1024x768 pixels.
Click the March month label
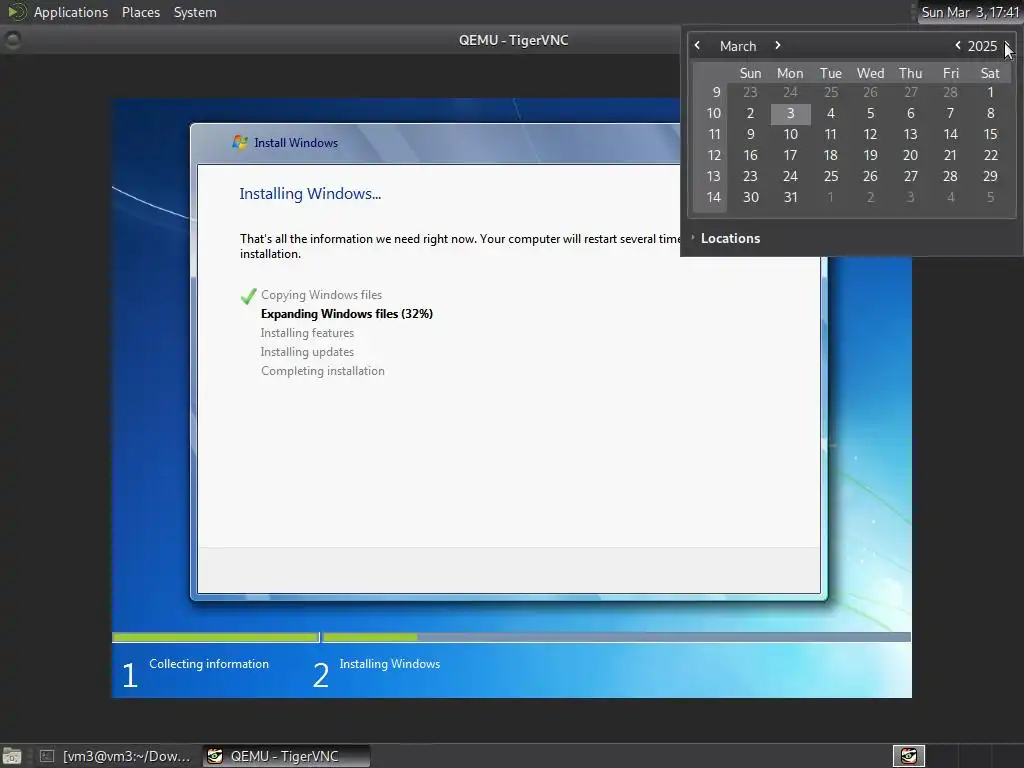(x=738, y=46)
